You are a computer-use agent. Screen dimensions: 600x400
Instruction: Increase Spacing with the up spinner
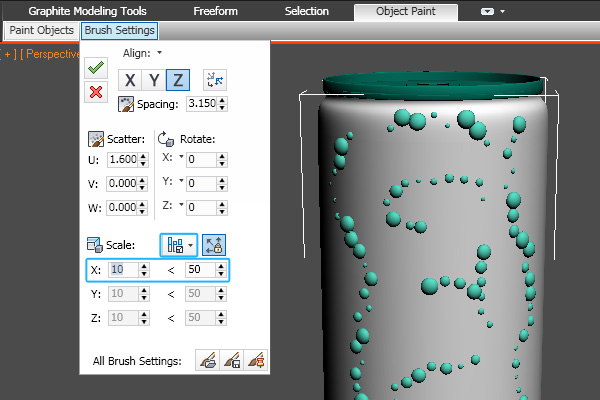(222, 100)
